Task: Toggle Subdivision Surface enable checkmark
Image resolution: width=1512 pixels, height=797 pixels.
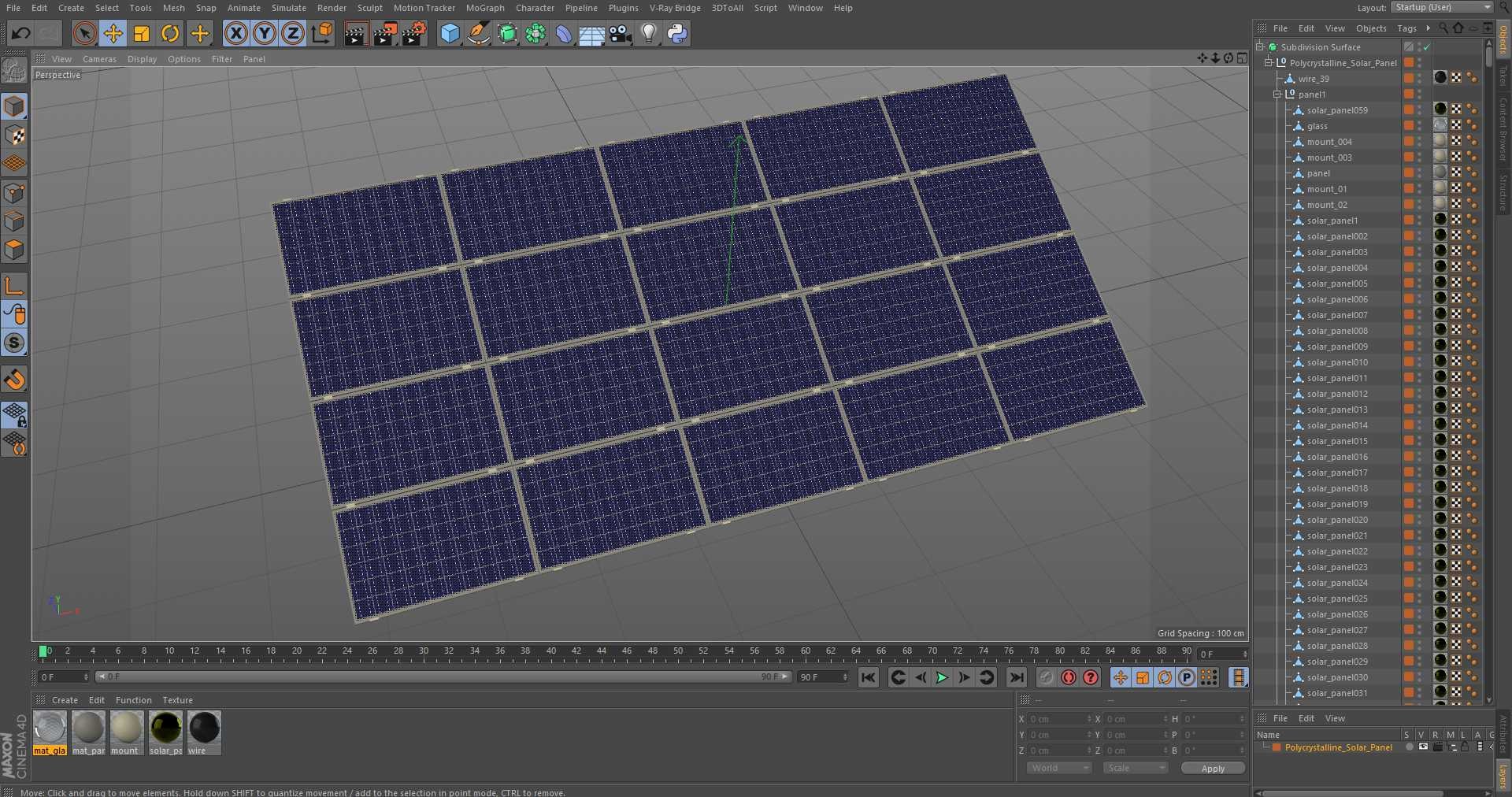Action: (1426, 47)
